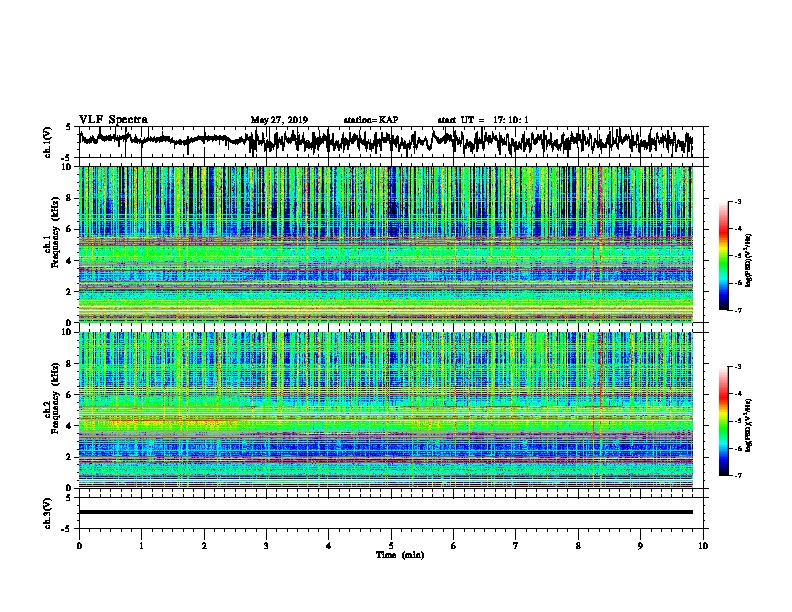Click the date 'May 27, 2019'

click(279, 120)
